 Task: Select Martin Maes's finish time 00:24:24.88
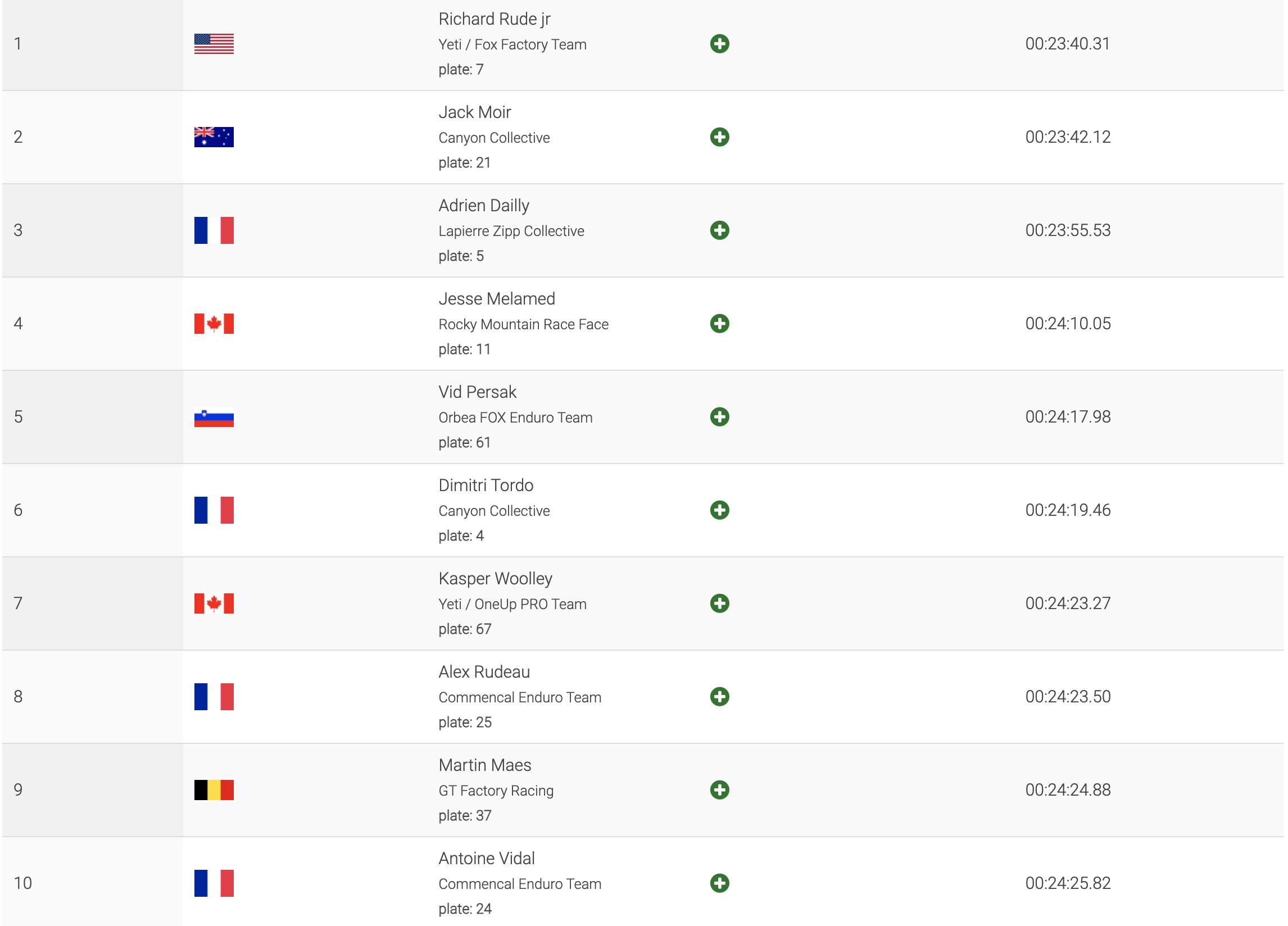1068,789
